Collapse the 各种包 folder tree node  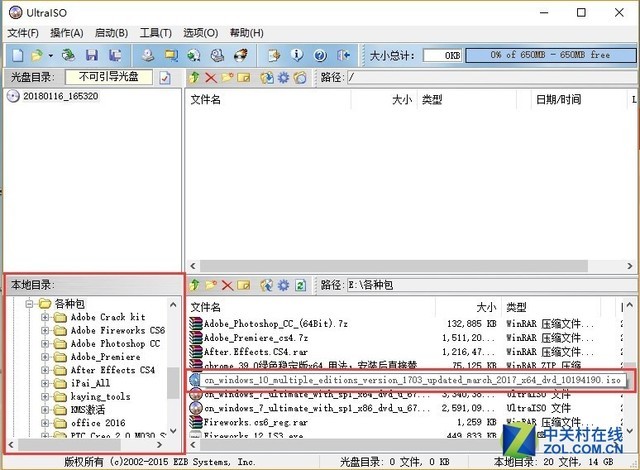point(29,304)
